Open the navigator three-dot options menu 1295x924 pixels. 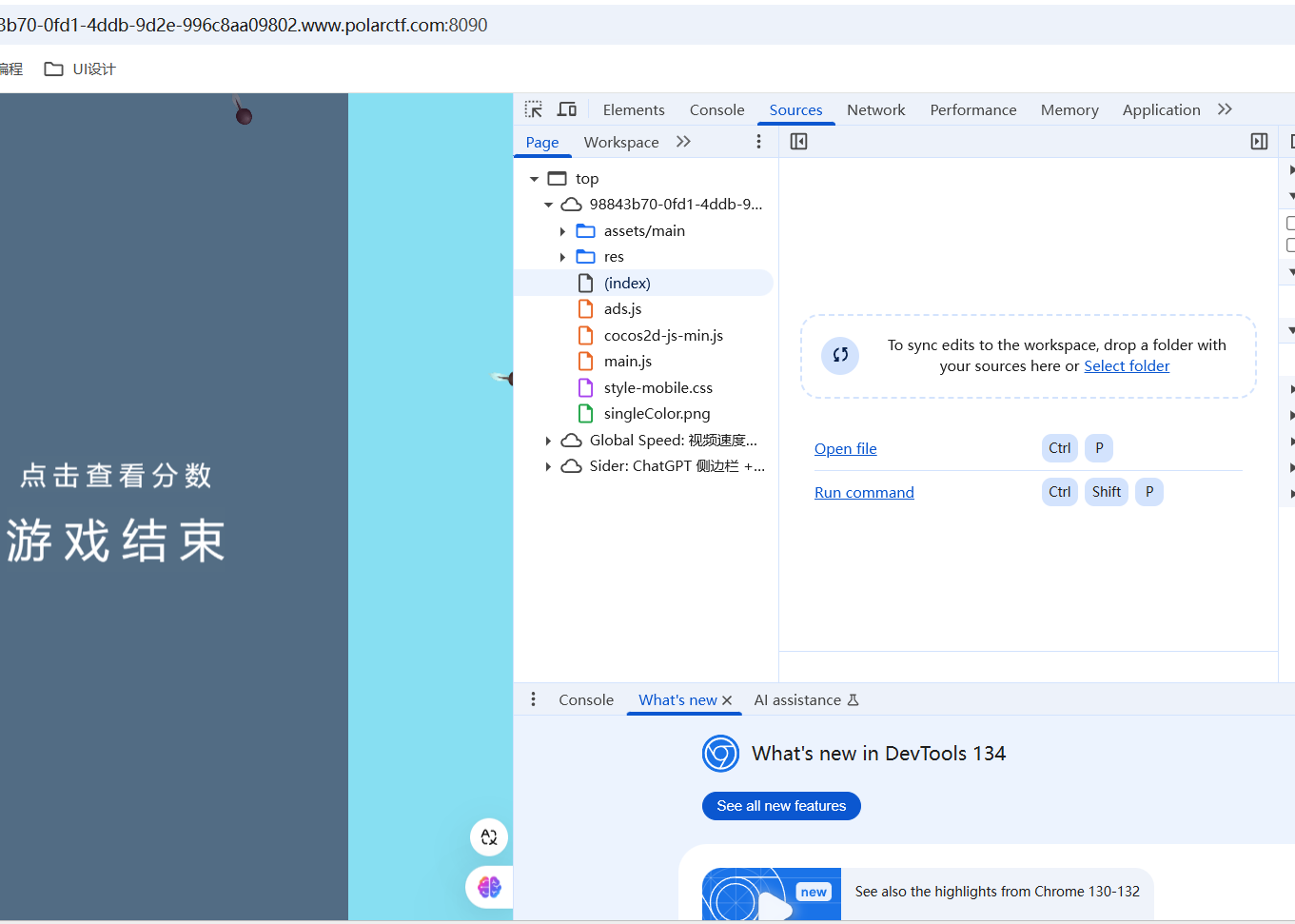pyautogui.click(x=758, y=142)
